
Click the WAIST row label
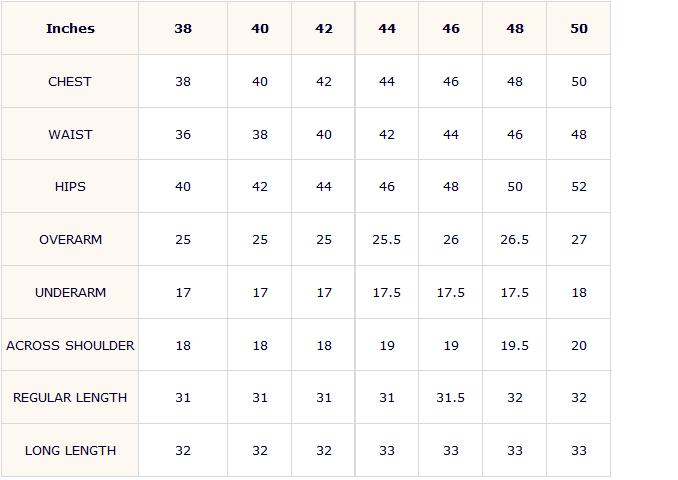pyautogui.click(x=70, y=134)
